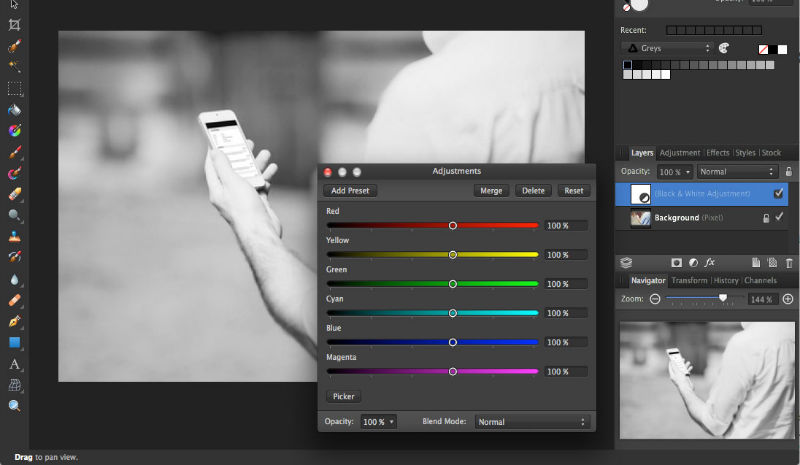This screenshot has width=800, height=465.
Task: Open the Greys palette dropdown
Action: (666, 47)
